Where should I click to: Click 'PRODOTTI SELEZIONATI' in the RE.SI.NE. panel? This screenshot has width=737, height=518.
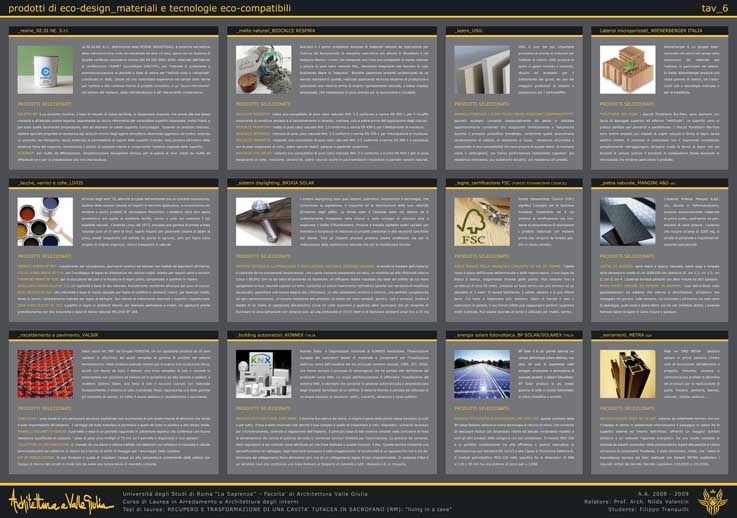tap(45, 104)
